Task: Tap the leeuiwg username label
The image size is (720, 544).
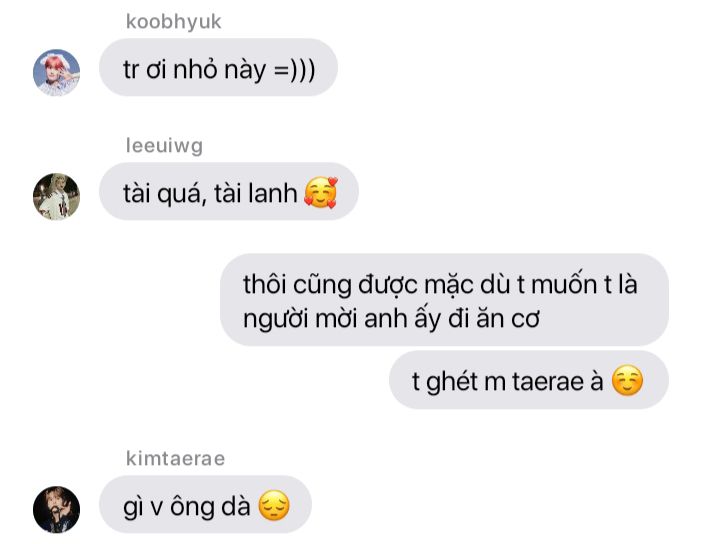Action: point(164,146)
